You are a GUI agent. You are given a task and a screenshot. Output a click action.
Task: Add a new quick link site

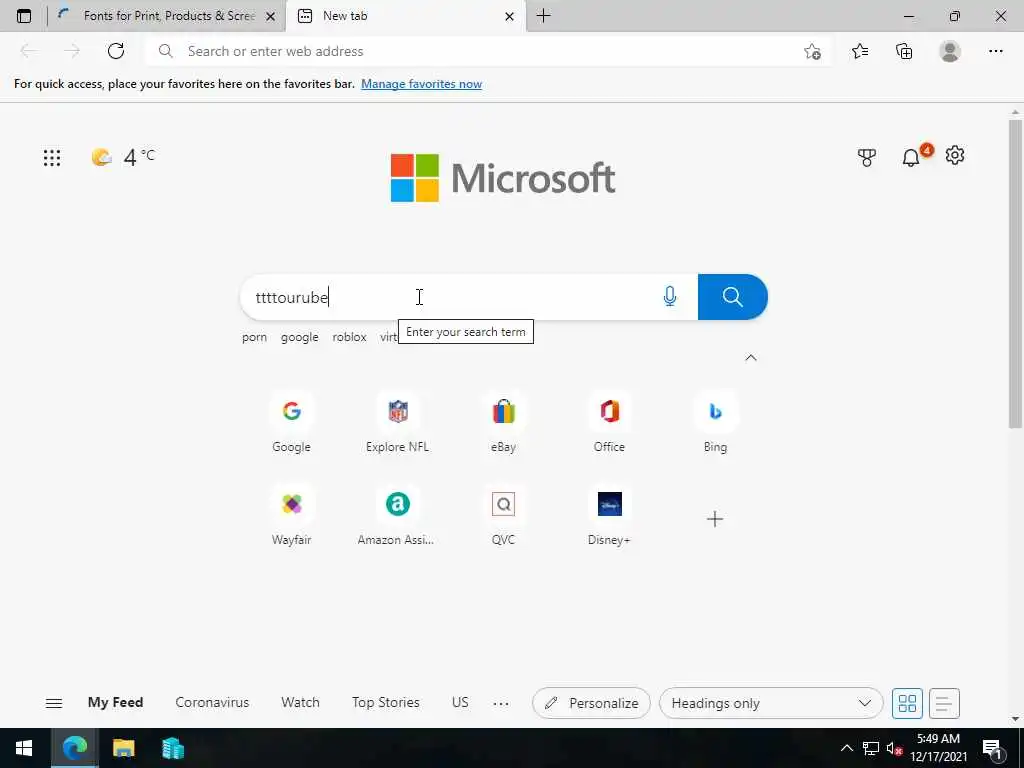pos(715,519)
